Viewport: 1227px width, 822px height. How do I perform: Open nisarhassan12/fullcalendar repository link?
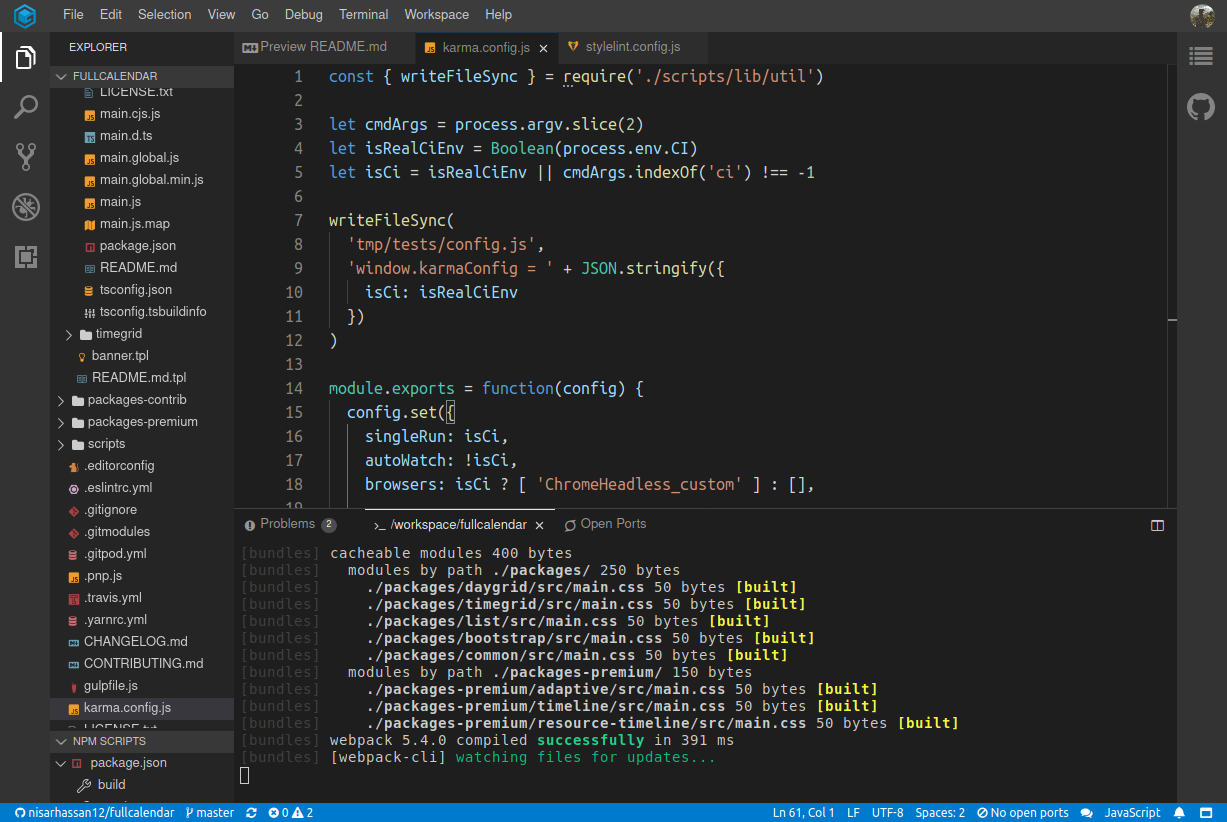coord(94,813)
